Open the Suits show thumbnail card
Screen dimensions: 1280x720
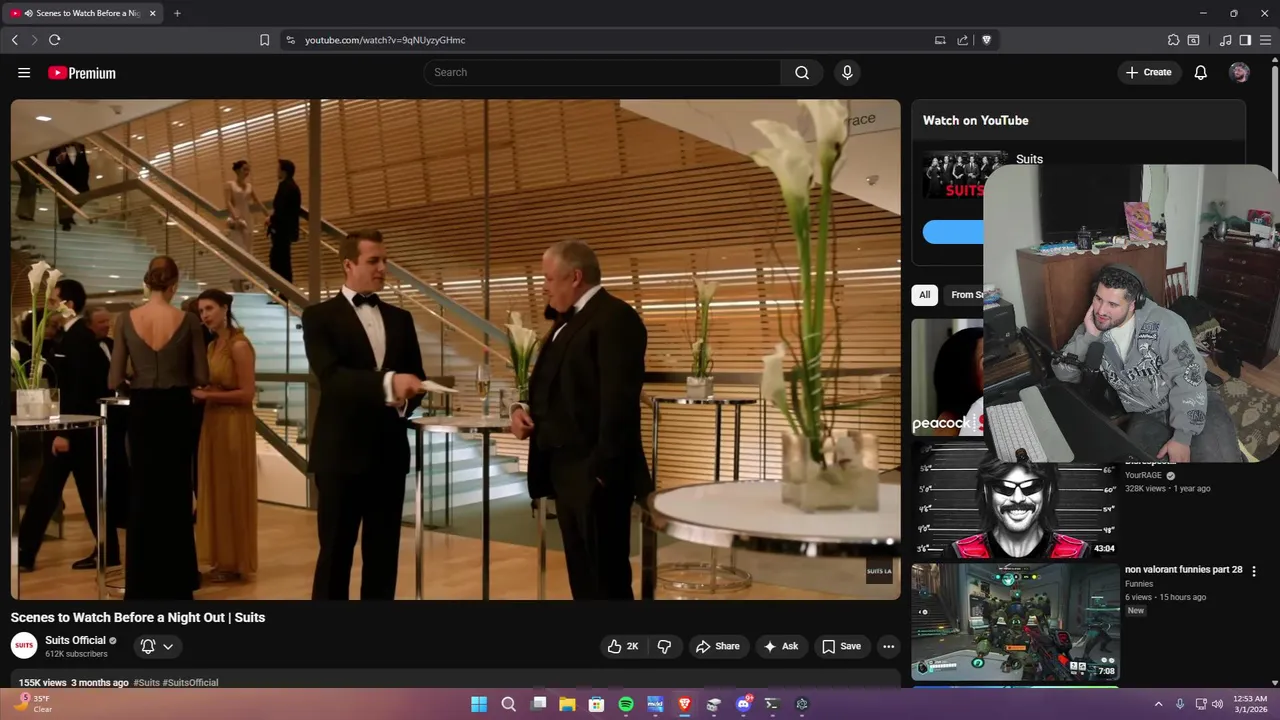pos(953,175)
